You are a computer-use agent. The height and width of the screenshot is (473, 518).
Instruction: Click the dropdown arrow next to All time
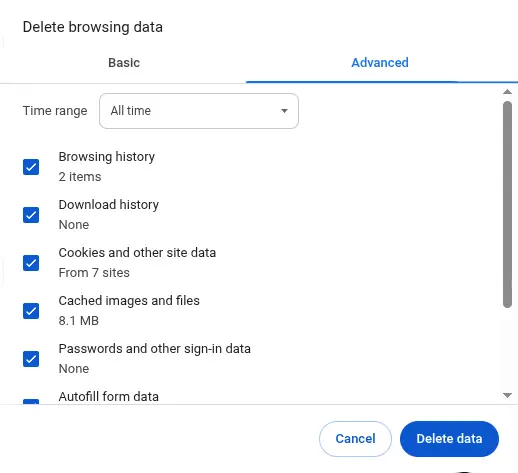pyautogui.click(x=284, y=111)
